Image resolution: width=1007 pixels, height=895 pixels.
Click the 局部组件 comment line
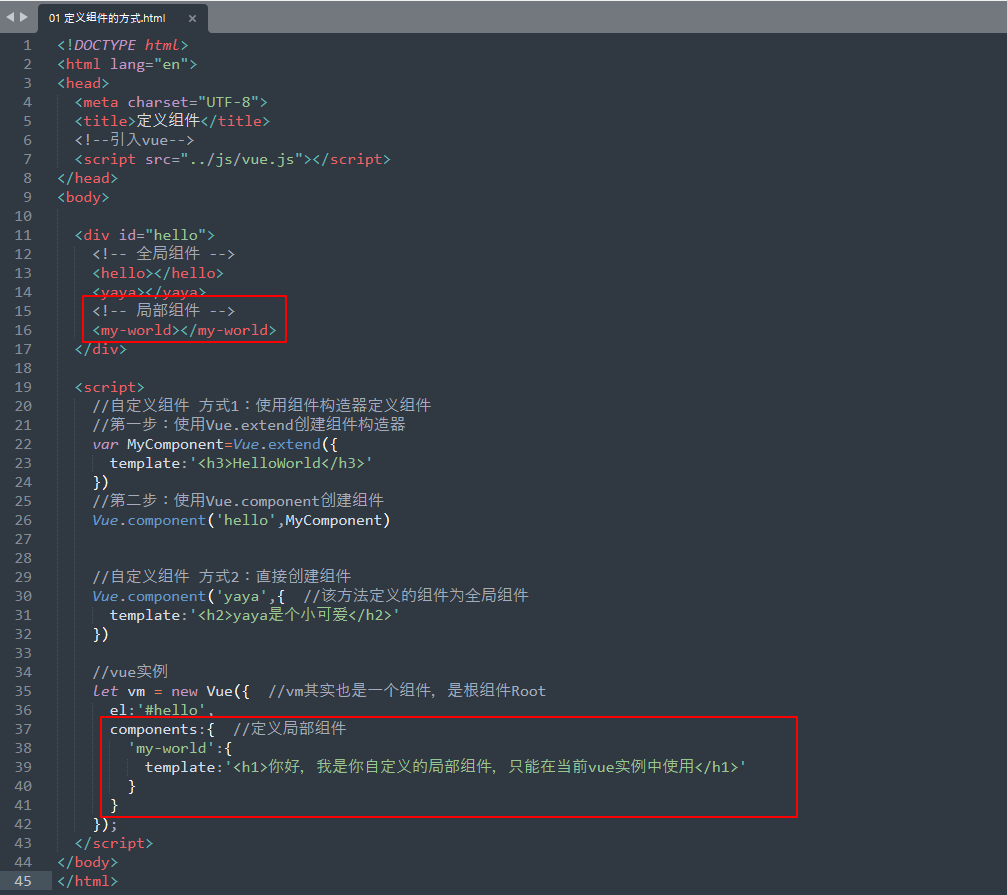point(164,311)
